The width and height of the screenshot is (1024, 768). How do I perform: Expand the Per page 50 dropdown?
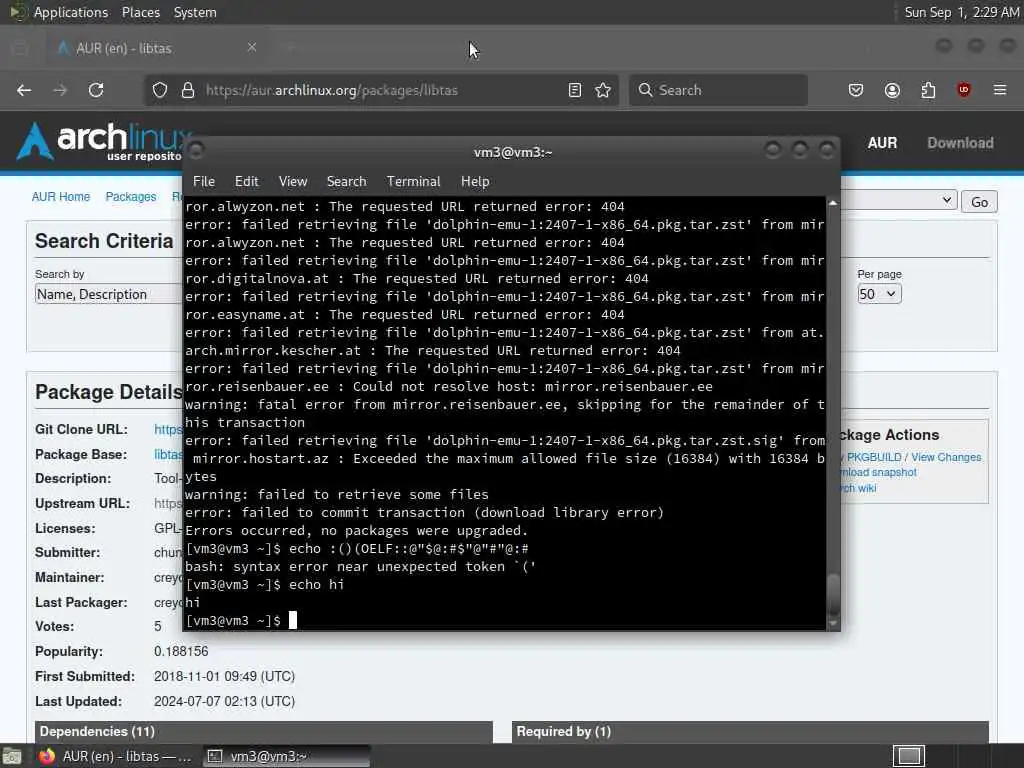(880, 294)
